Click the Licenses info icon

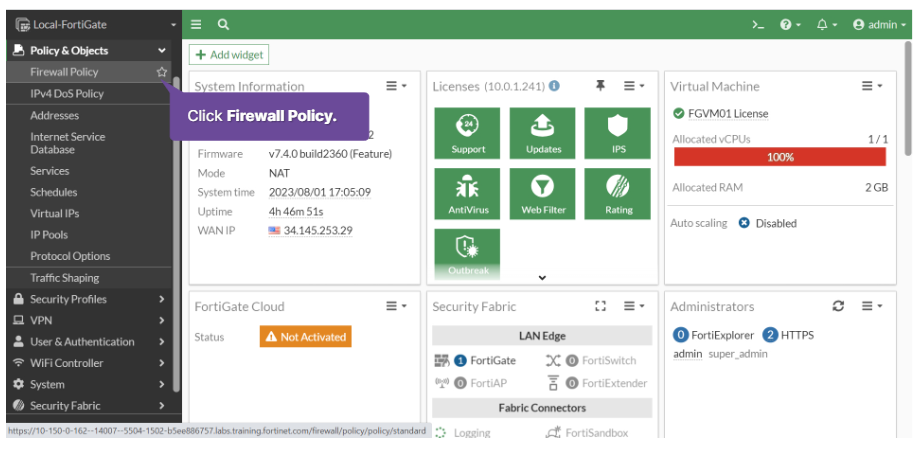click(554, 86)
